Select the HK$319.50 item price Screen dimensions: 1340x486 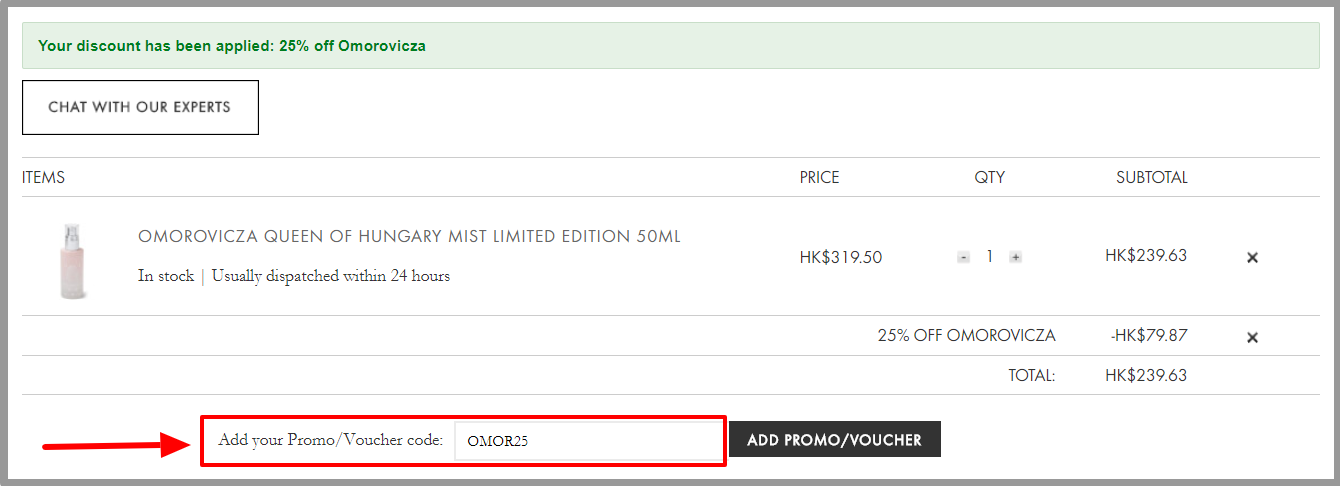click(x=840, y=257)
